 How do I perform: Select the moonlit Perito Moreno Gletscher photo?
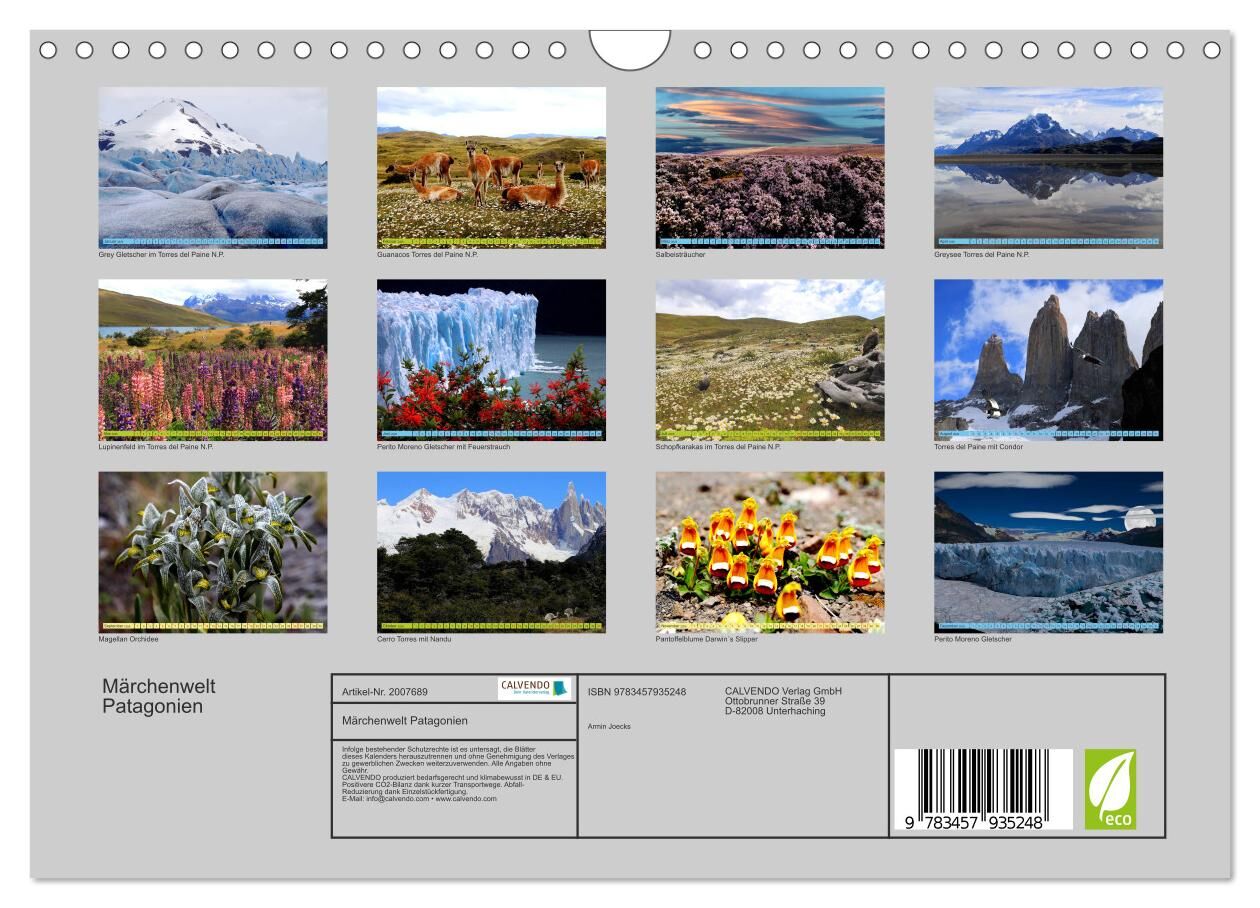click(x=1048, y=551)
